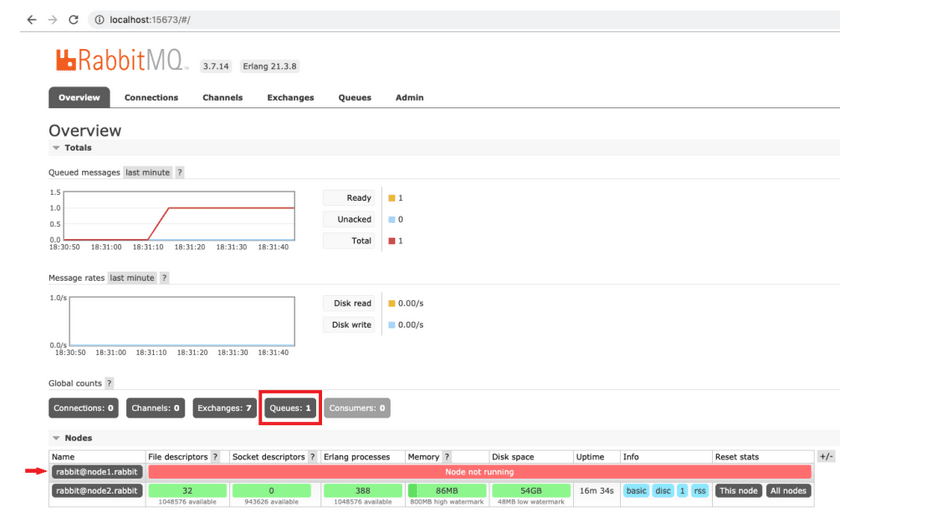Open the Exchanges tab
937x526 pixels.
290,97
